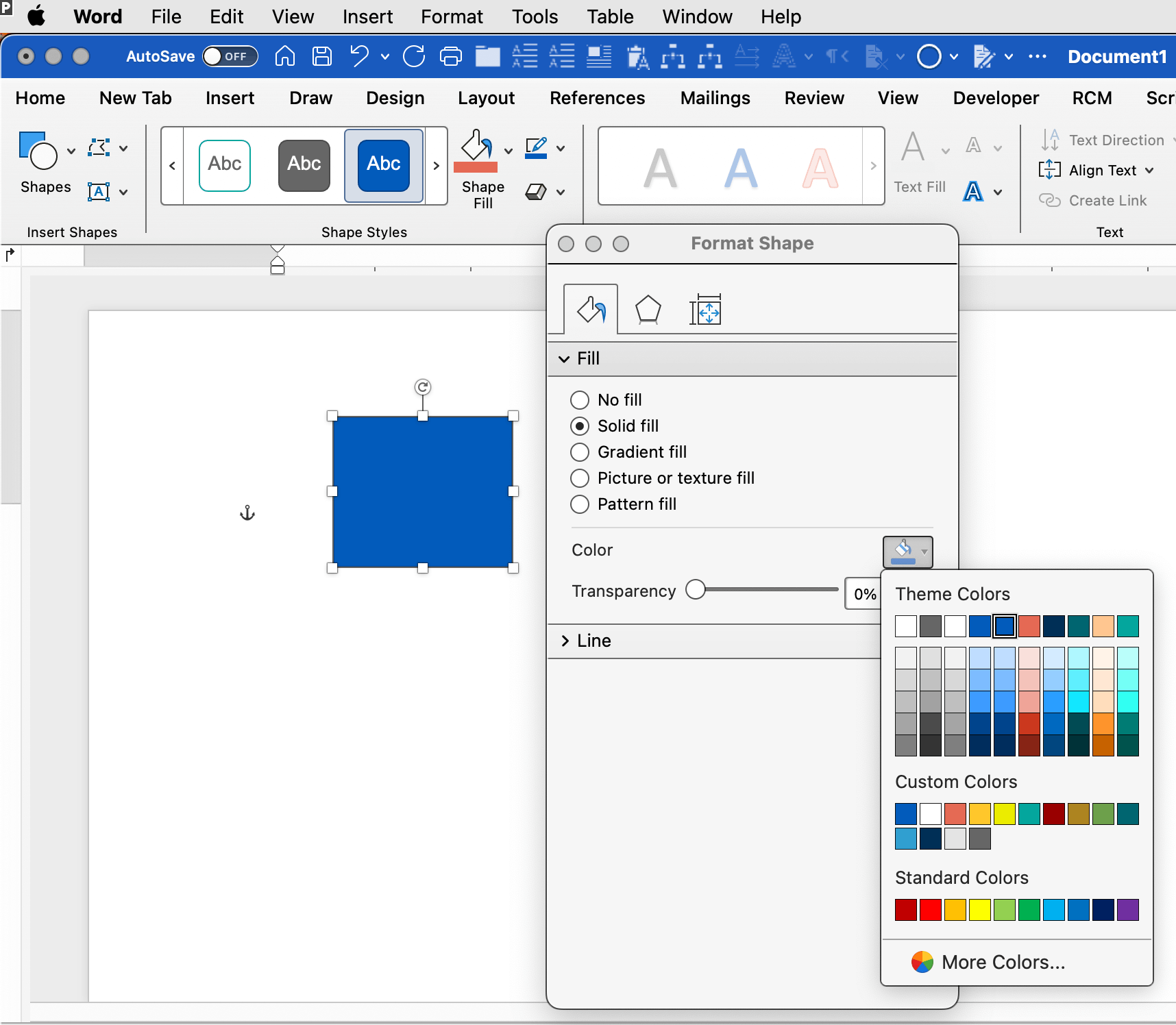Click the Shapes gallery icon
The height and width of the screenshot is (1025, 1176).
pyautogui.click(x=38, y=150)
